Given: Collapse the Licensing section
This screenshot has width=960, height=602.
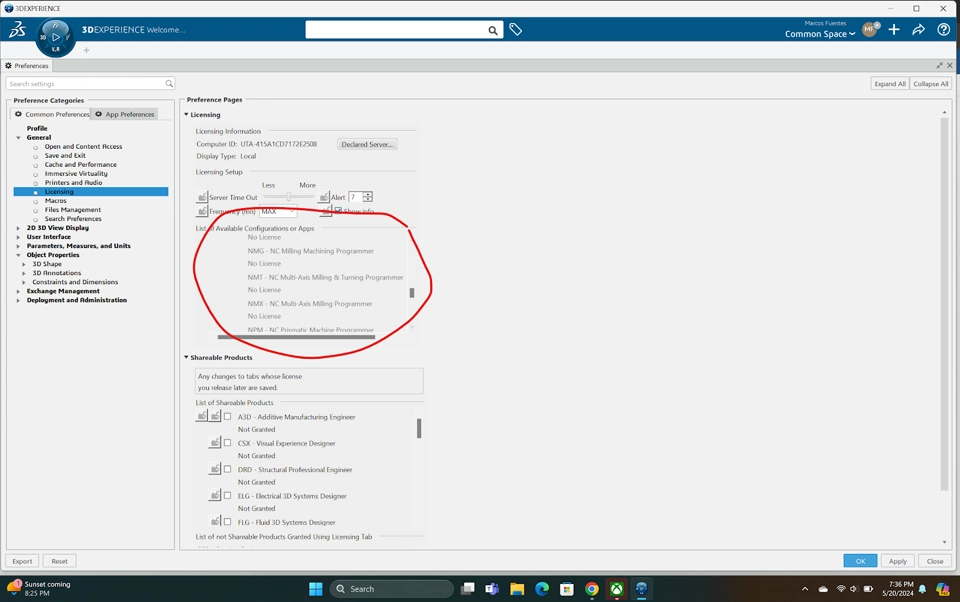Looking at the screenshot, I should pyautogui.click(x=186, y=115).
